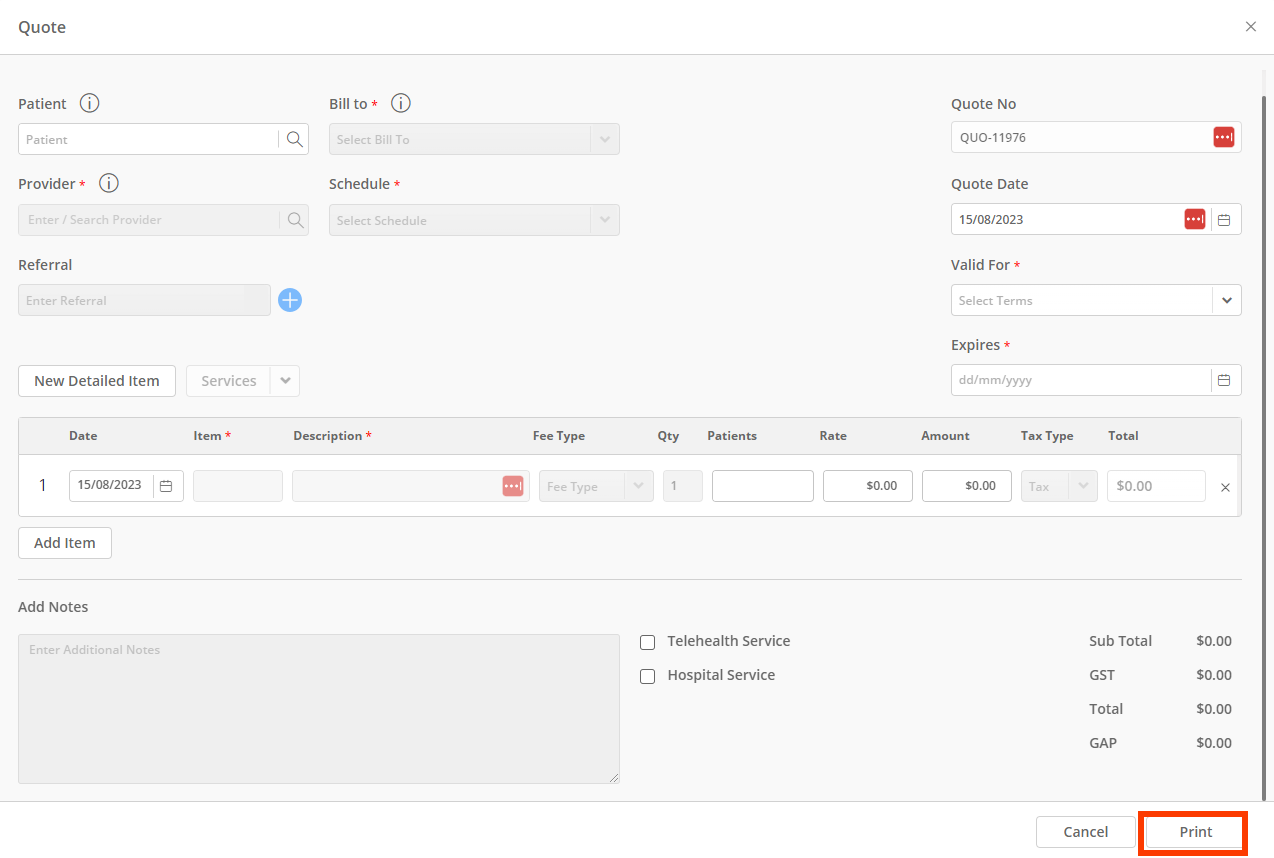Click the New Detailed Item button

click(97, 381)
